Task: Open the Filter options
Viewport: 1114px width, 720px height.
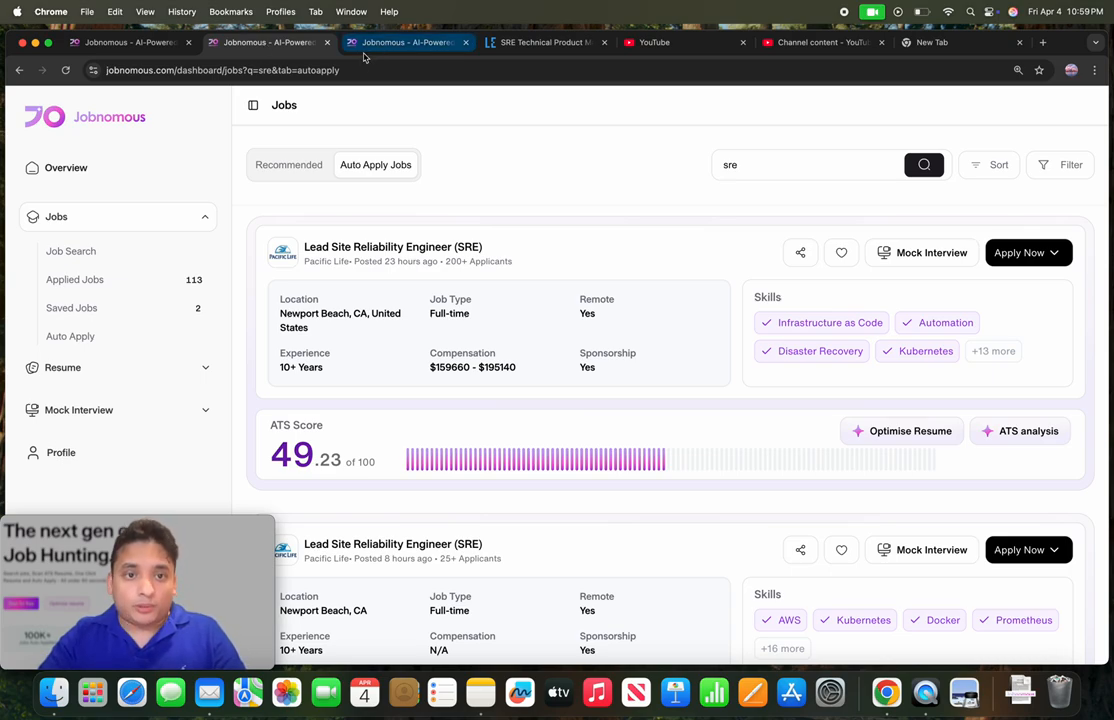Action: (x=1060, y=165)
